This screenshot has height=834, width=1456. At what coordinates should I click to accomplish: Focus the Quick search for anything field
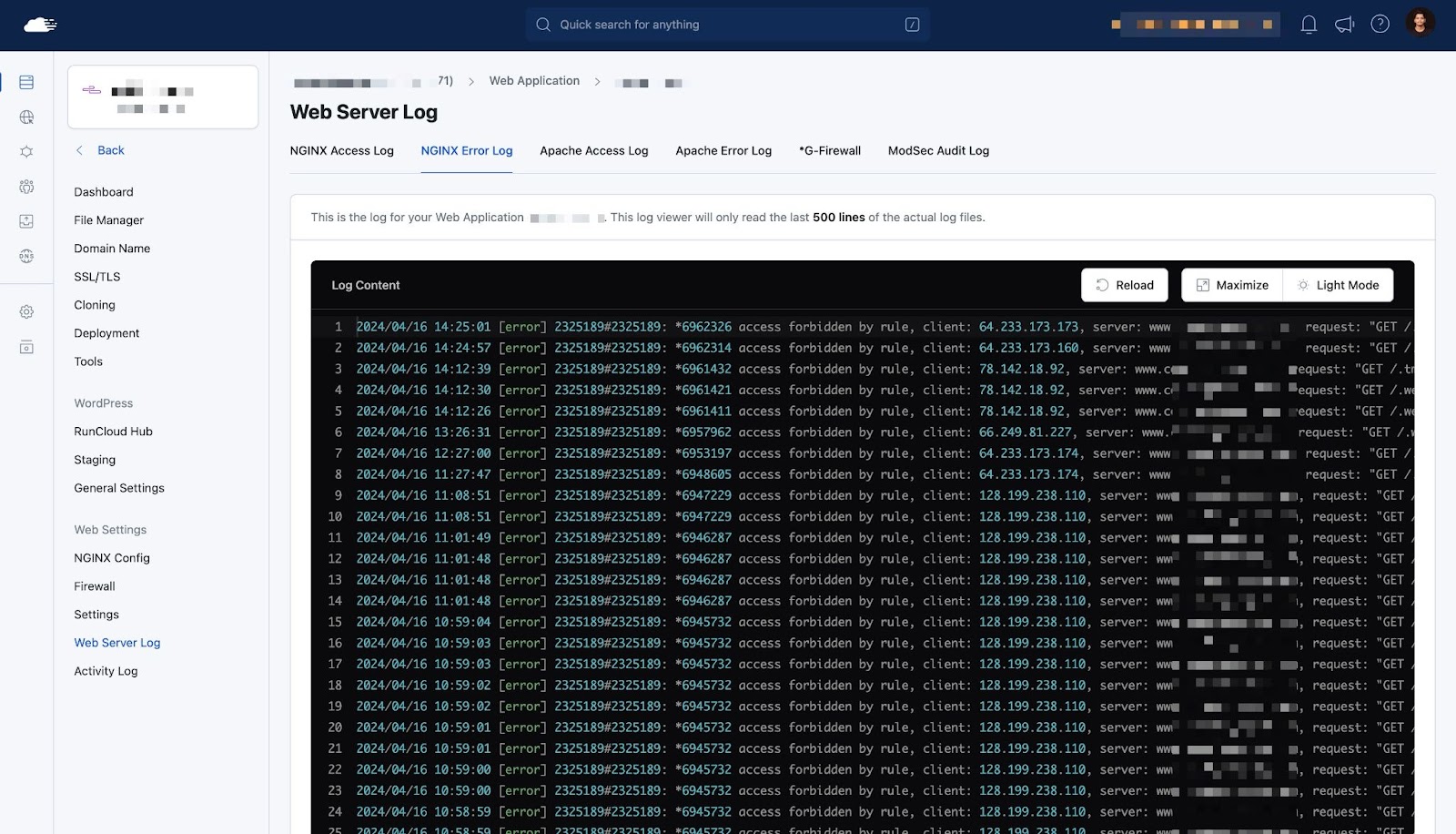[726, 25]
